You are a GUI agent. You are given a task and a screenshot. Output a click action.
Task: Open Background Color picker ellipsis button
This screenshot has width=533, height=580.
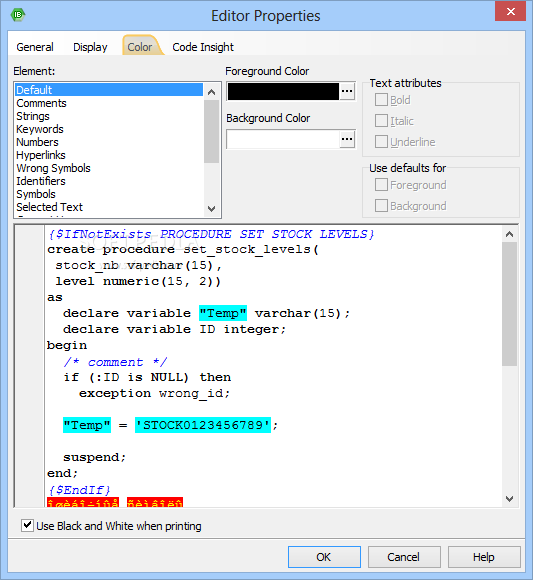tap(347, 139)
